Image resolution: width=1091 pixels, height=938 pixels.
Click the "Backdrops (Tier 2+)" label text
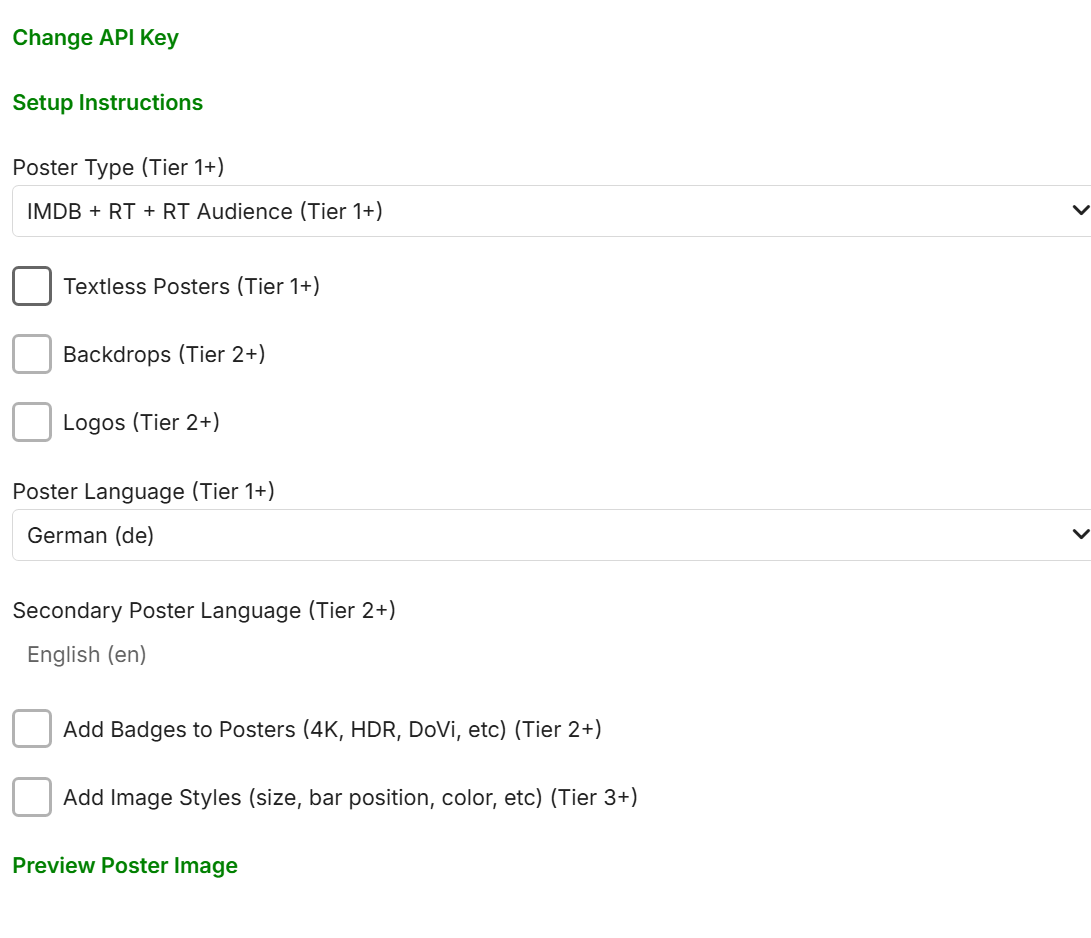[164, 354]
